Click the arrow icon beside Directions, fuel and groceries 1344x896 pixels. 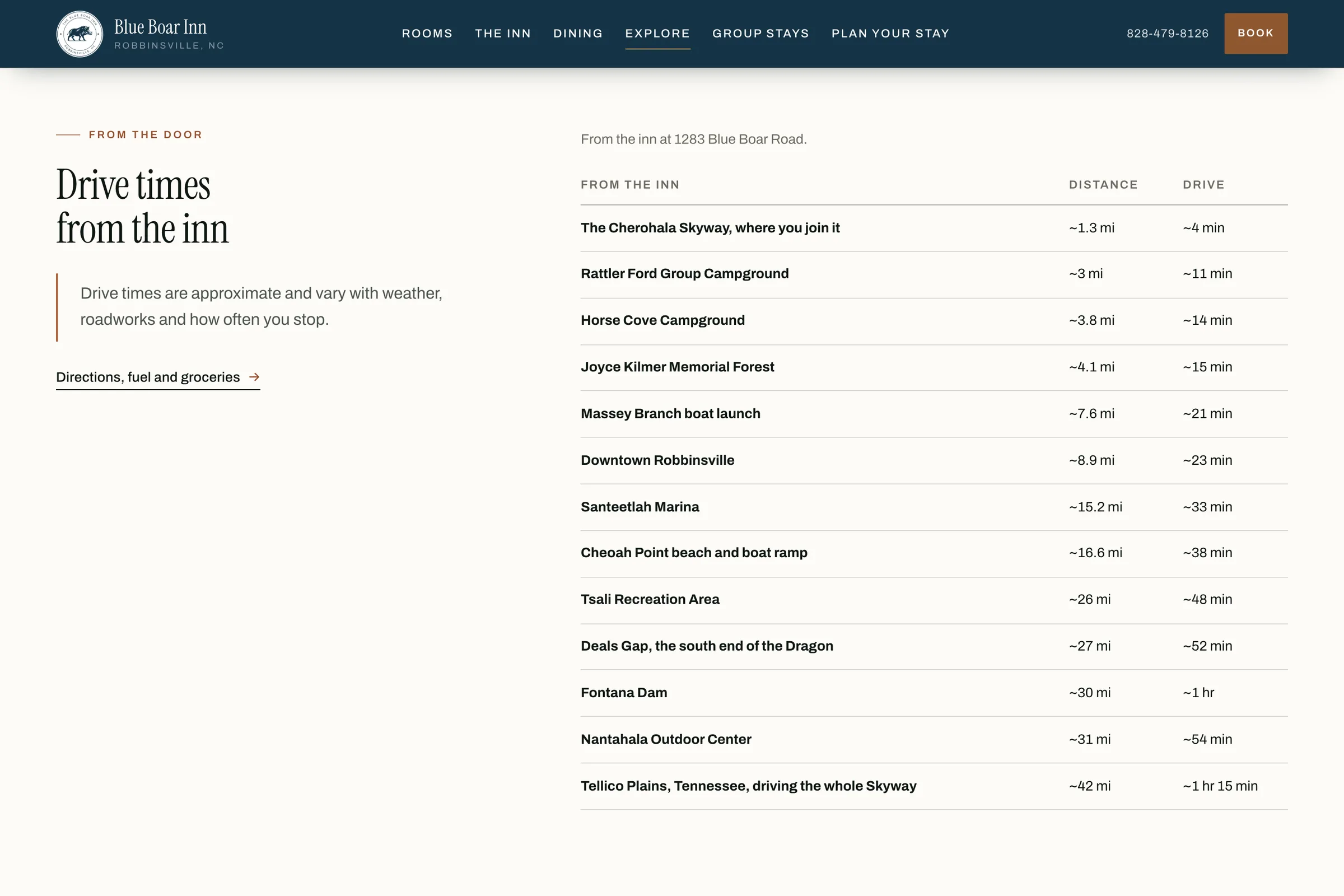254,377
